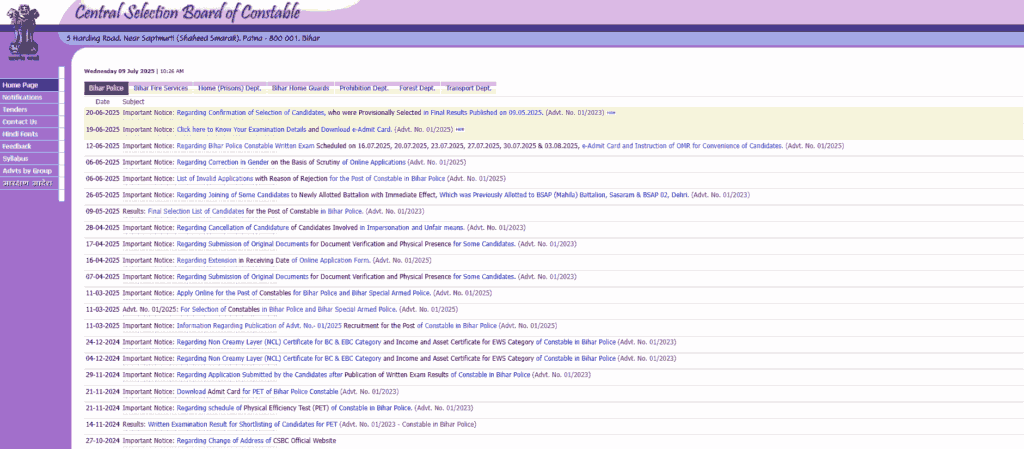Screen dimensions: 1024x449
Task: Click the date 27-10-2024 in the list
Action: 103,440
